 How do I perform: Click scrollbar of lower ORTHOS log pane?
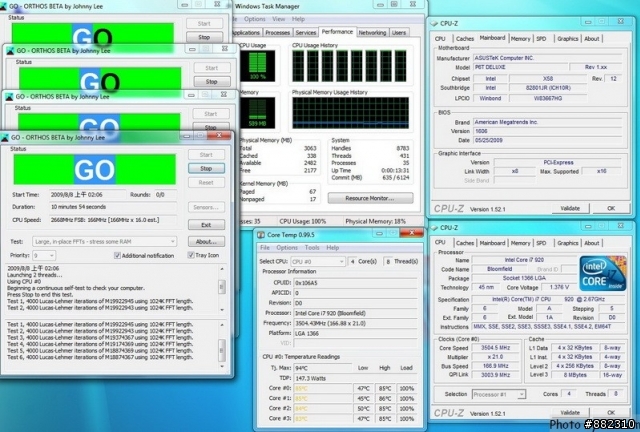pos(222,344)
